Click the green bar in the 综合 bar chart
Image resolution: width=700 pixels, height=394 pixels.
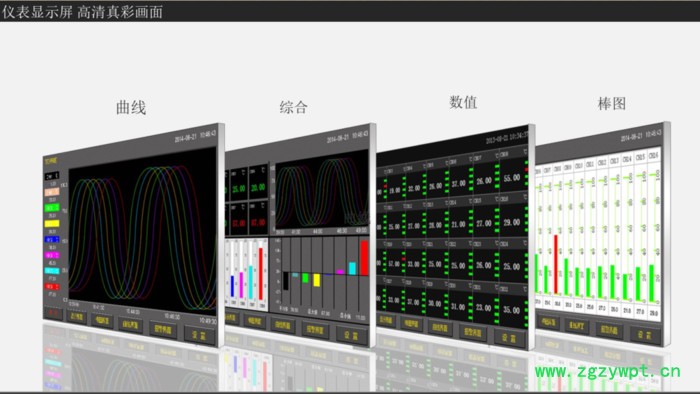(x=305, y=278)
